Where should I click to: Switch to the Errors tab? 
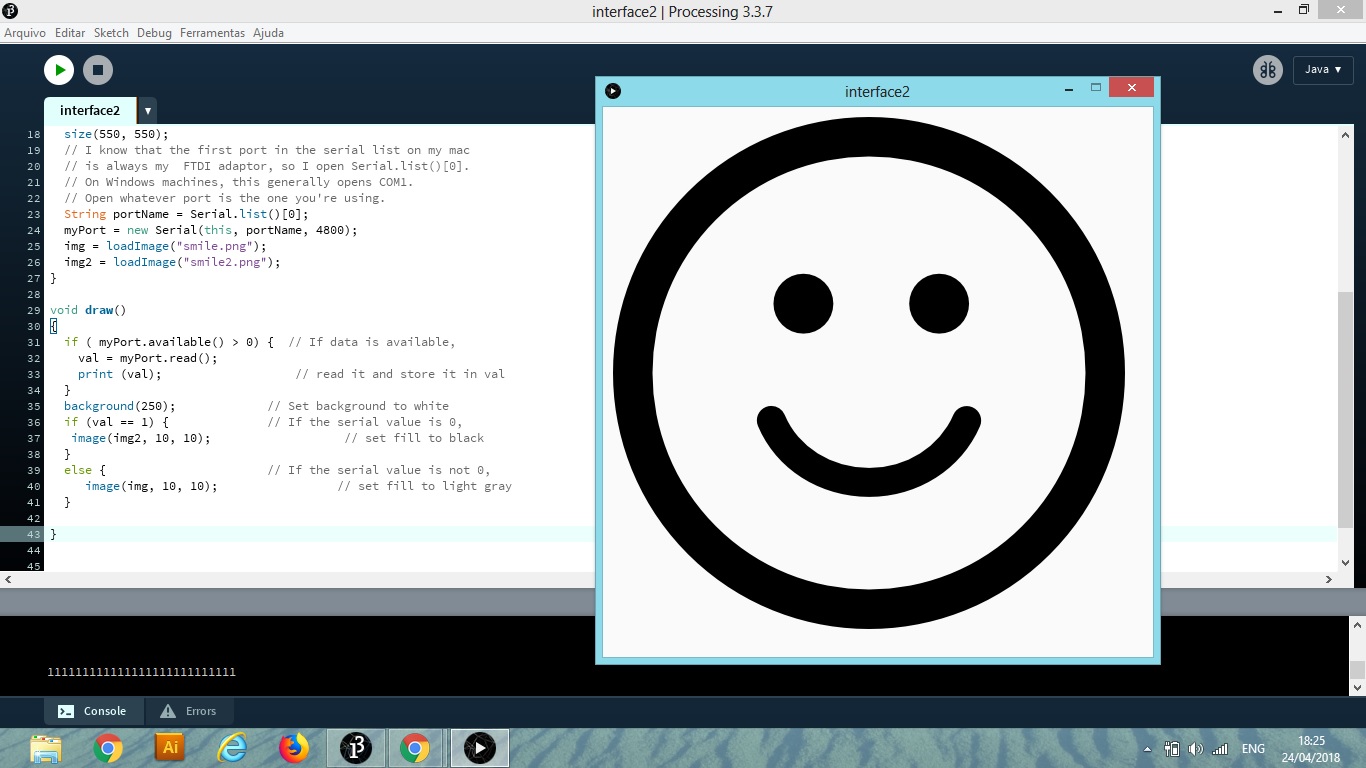tap(190, 711)
